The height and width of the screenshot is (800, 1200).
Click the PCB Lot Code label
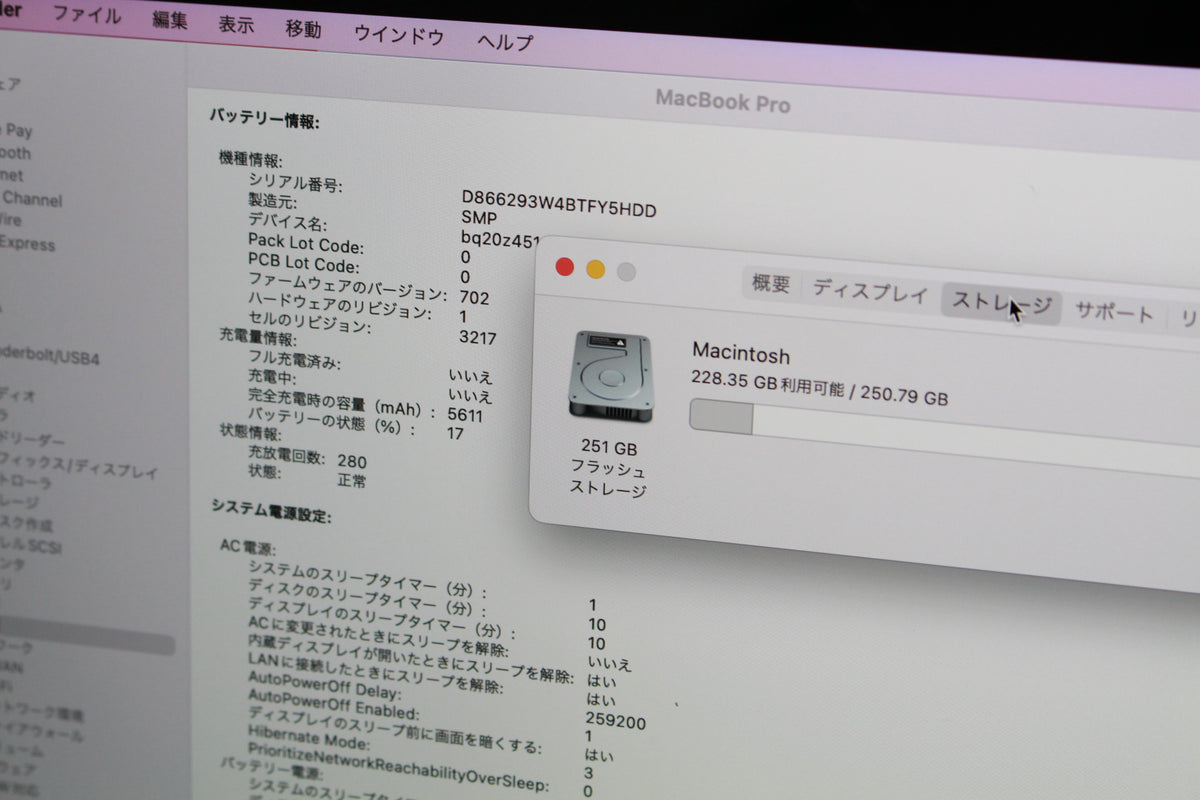pyautogui.click(x=303, y=264)
